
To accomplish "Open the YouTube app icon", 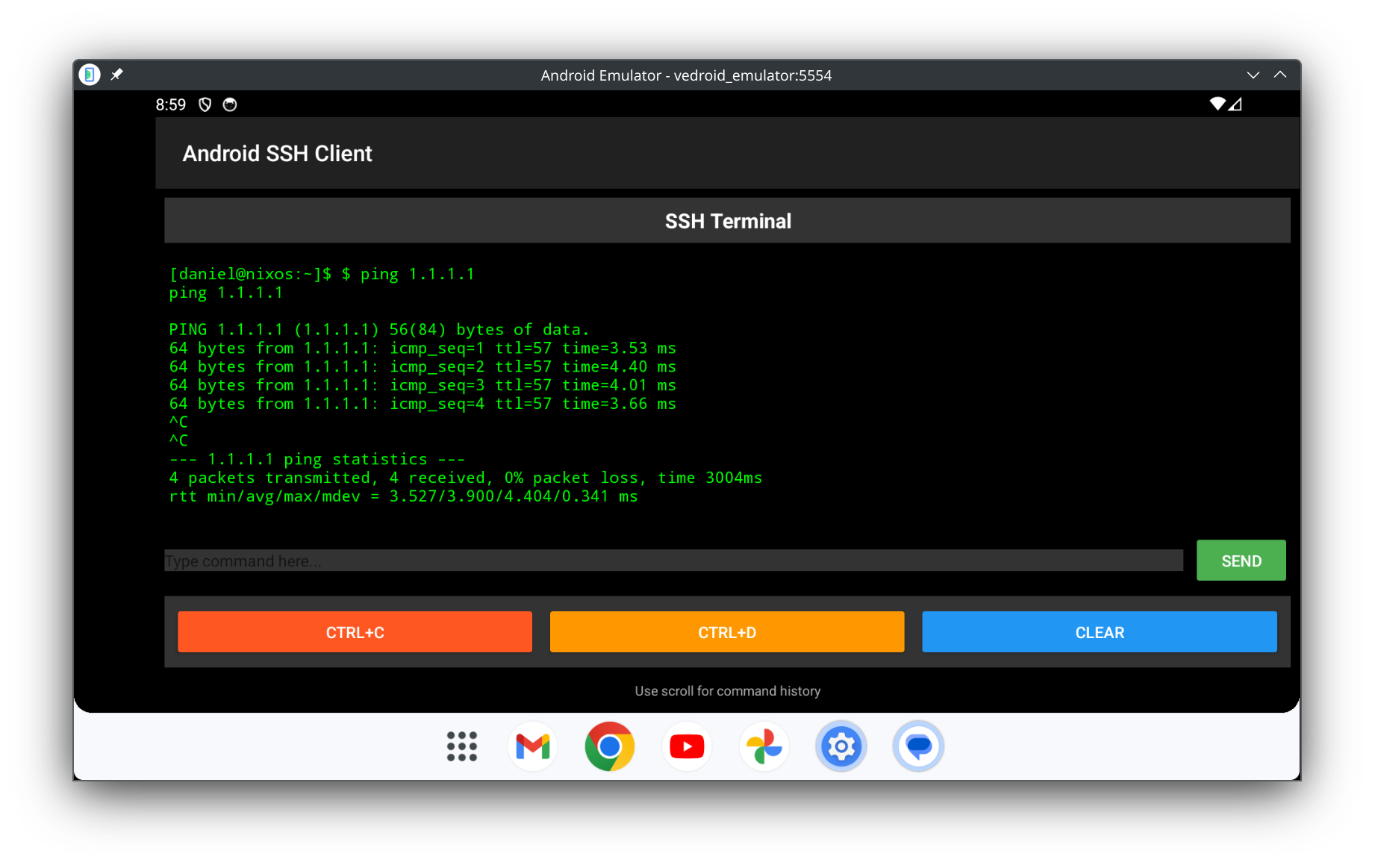I will click(687, 746).
